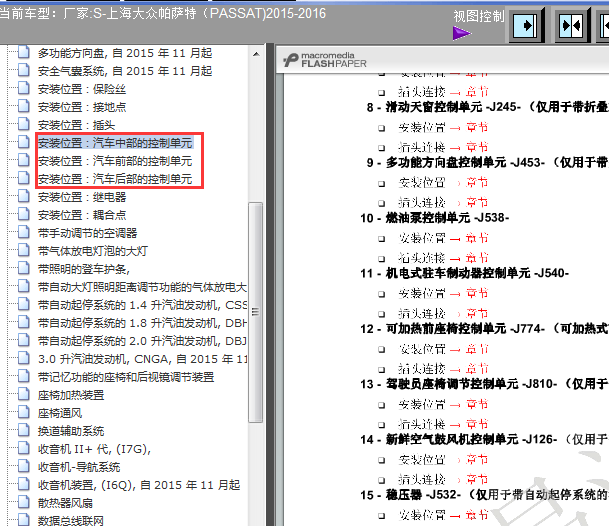Screen dimensions: 609x526
Task: Click 章节 link under J453 安装位置
Action: (x=477, y=182)
